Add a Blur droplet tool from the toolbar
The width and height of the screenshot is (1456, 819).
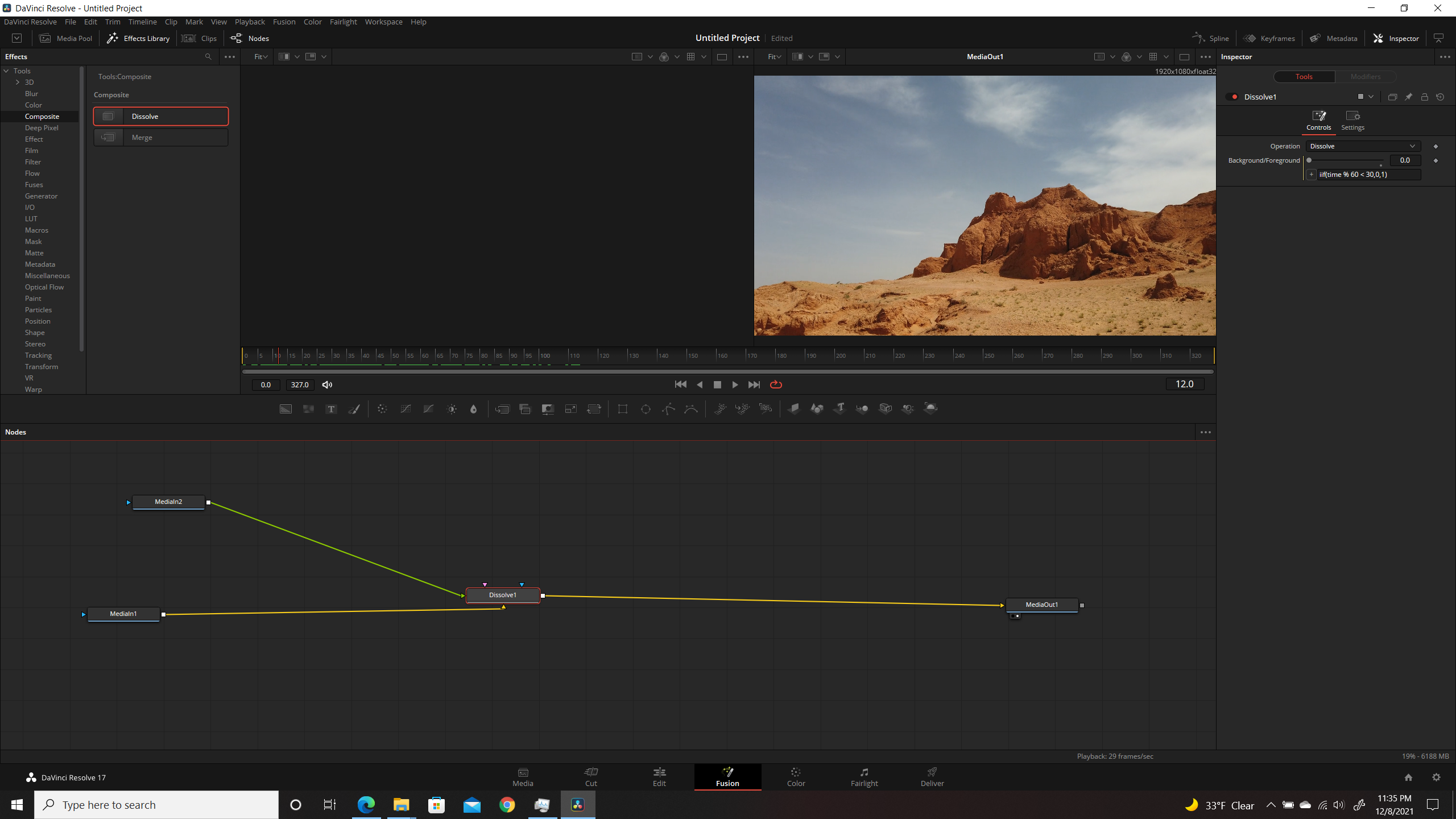pos(473,409)
